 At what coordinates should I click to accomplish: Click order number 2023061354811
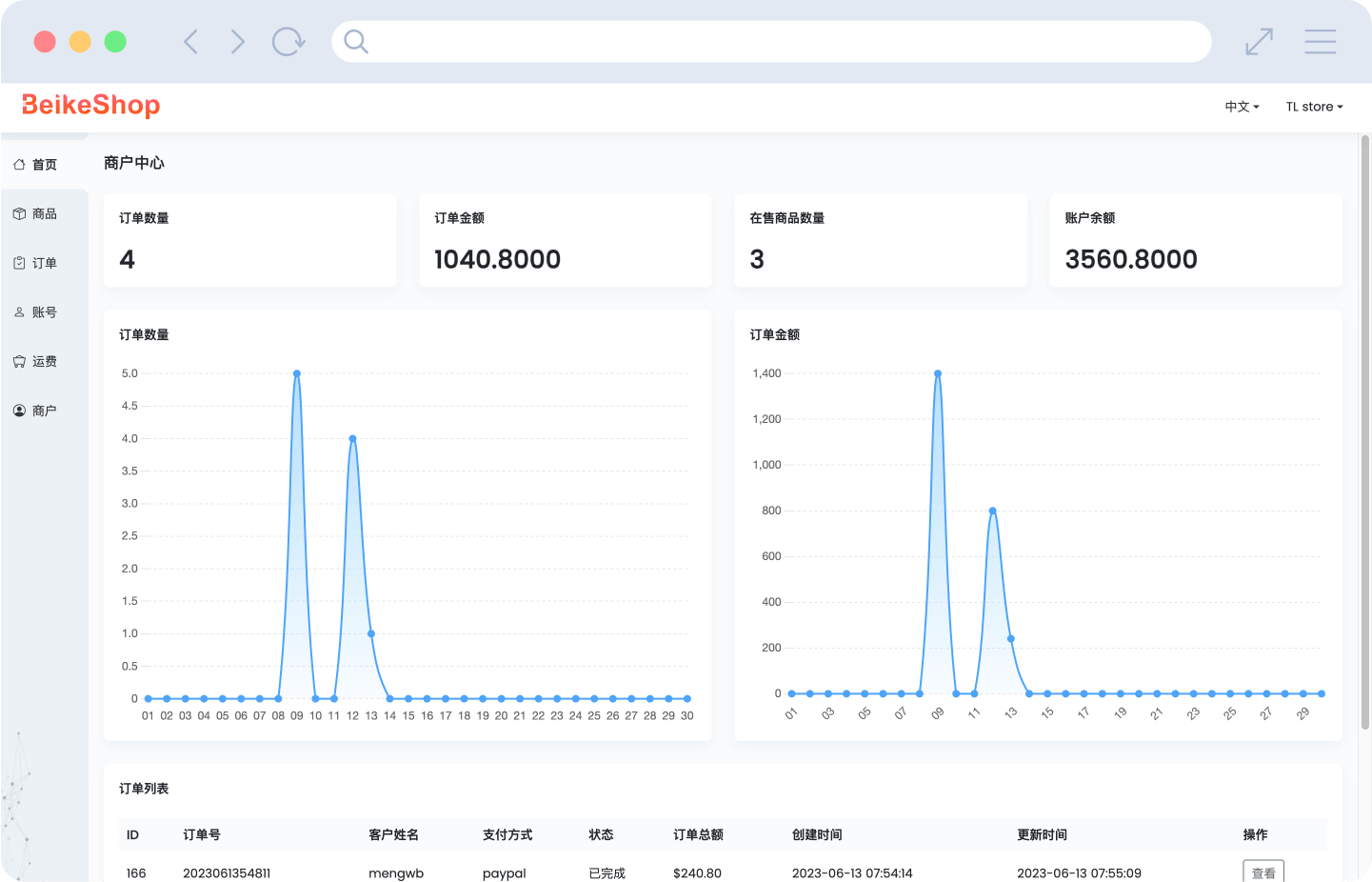click(x=227, y=873)
